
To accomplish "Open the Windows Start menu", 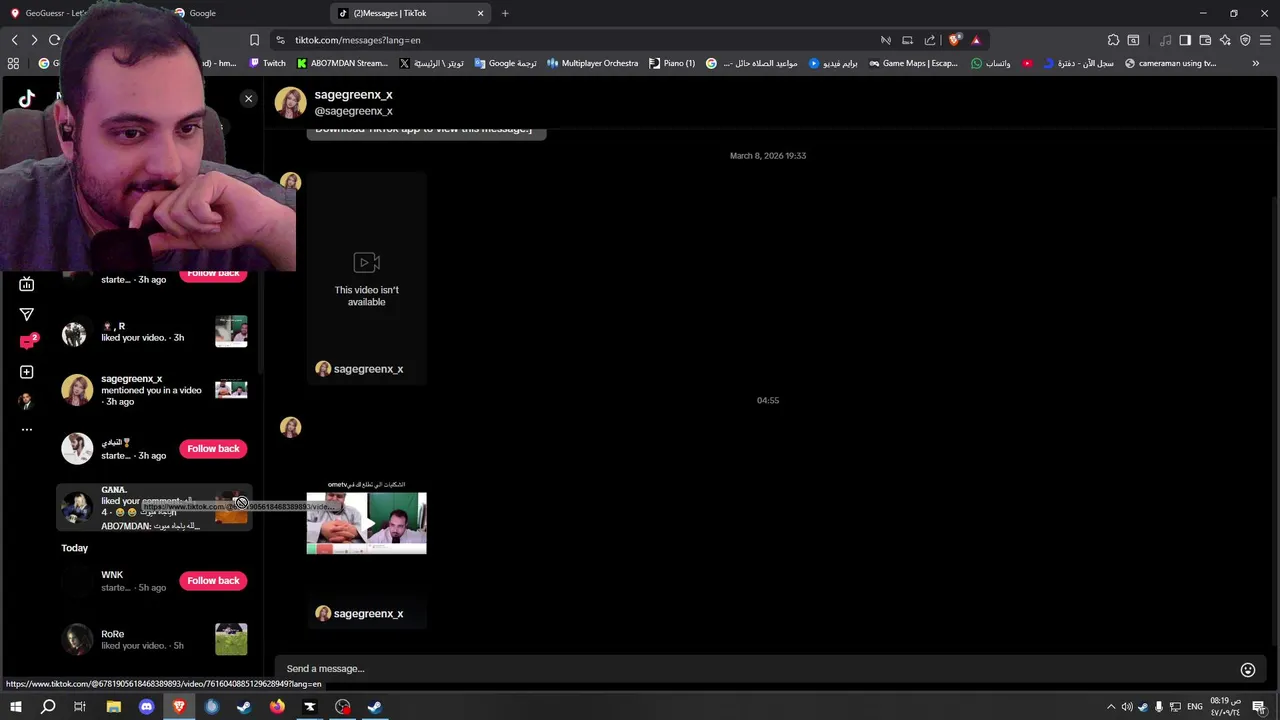I will [16, 707].
